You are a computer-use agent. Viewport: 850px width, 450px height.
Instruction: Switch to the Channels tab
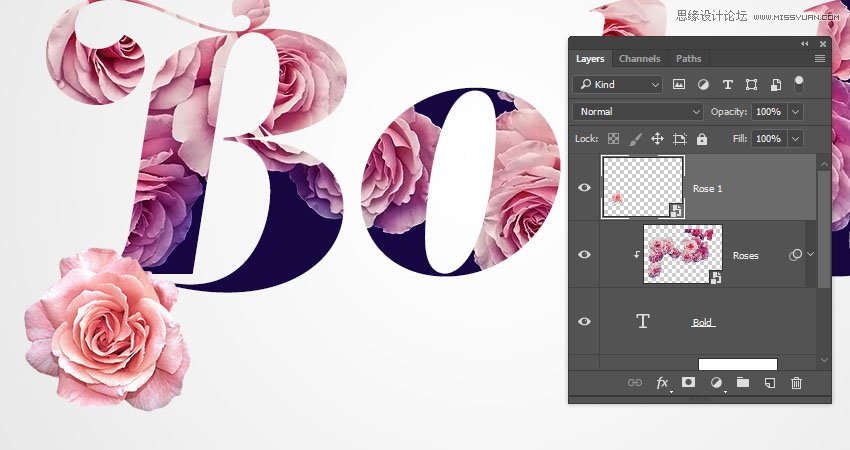pos(640,59)
